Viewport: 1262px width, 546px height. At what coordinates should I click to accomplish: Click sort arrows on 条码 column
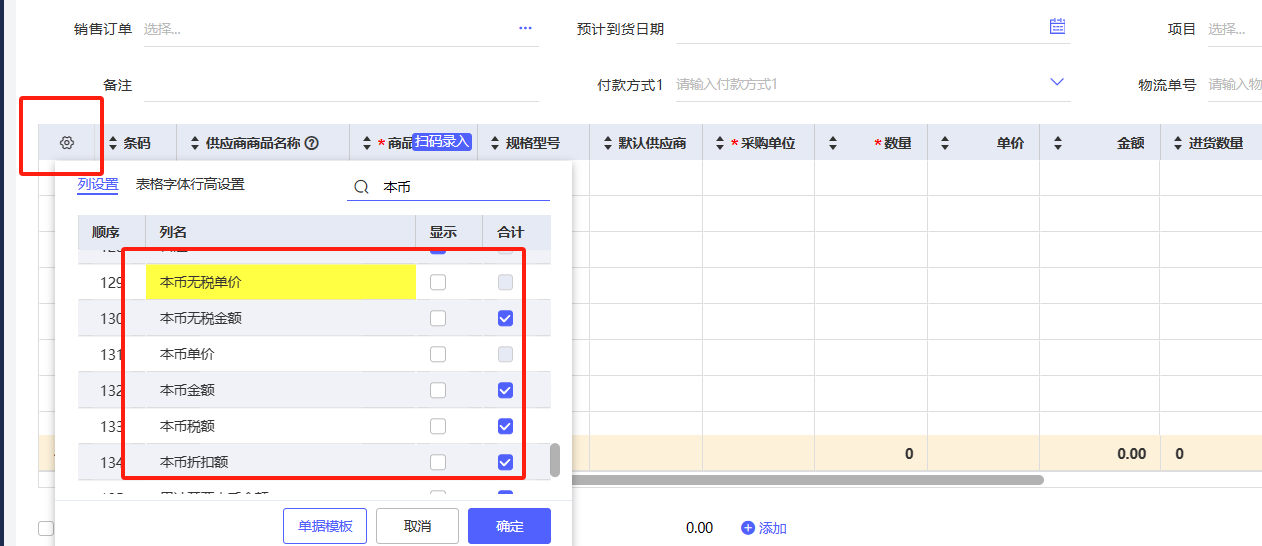coord(113,144)
